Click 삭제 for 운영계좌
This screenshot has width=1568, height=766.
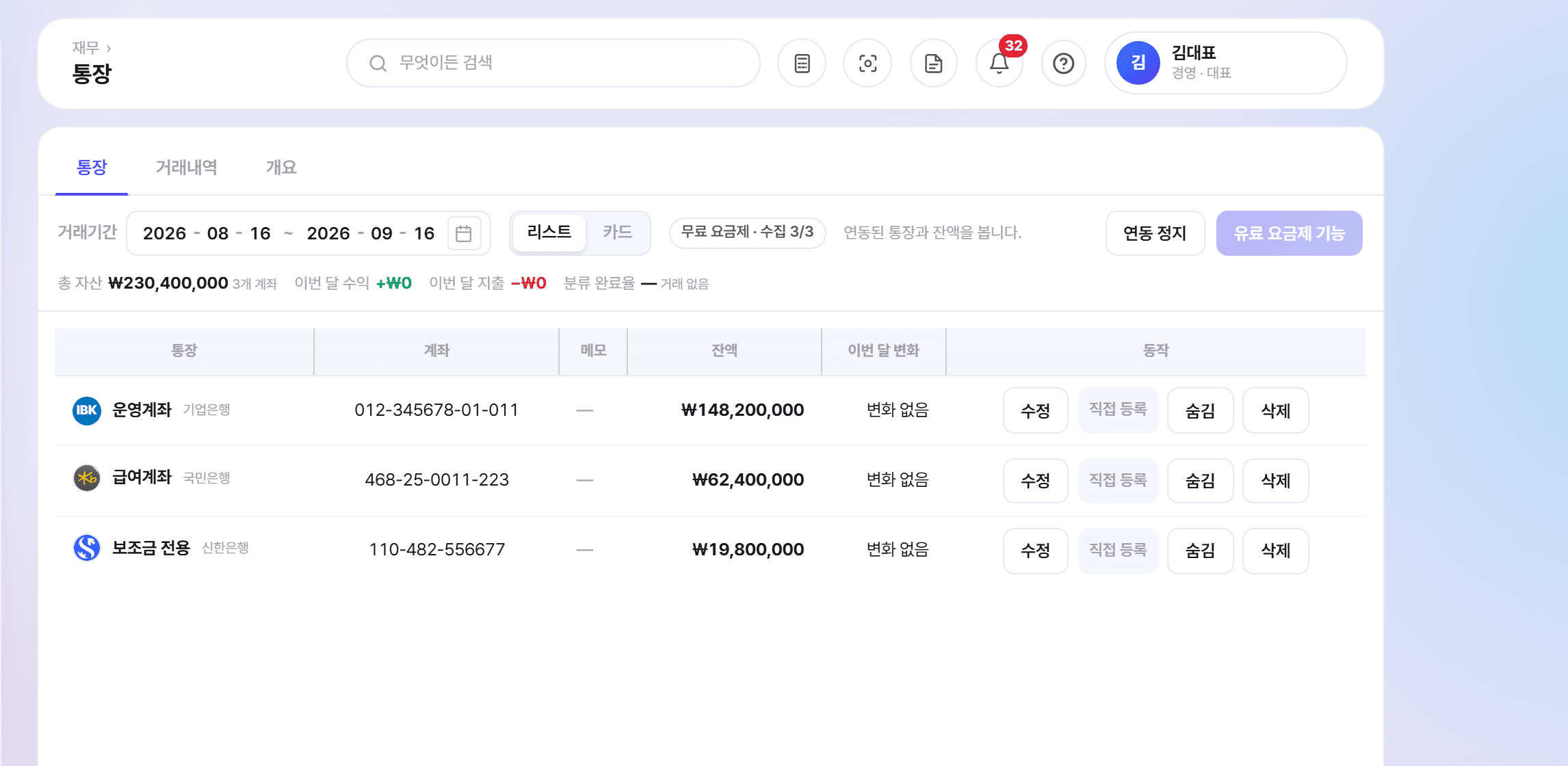(1276, 410)
